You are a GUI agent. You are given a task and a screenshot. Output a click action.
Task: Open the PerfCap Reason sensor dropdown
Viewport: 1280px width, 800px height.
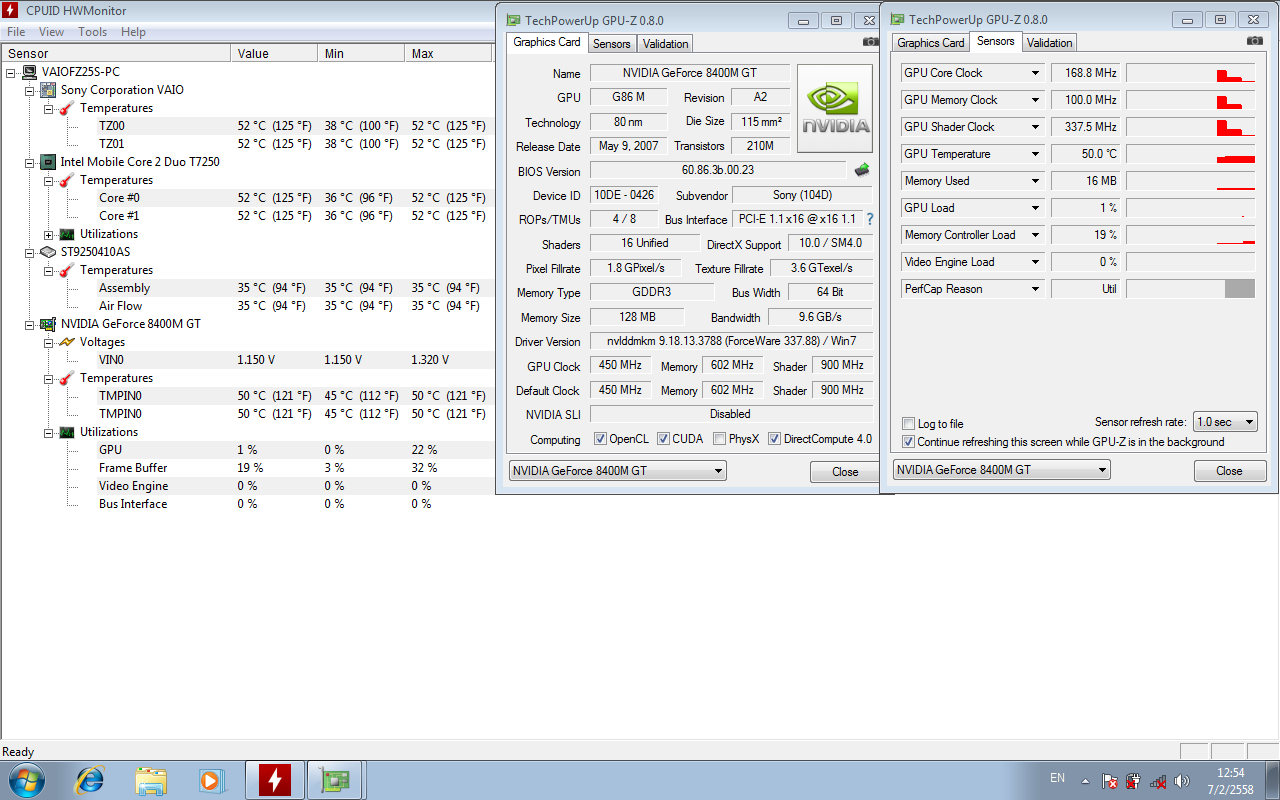[x=1036, y=289]
